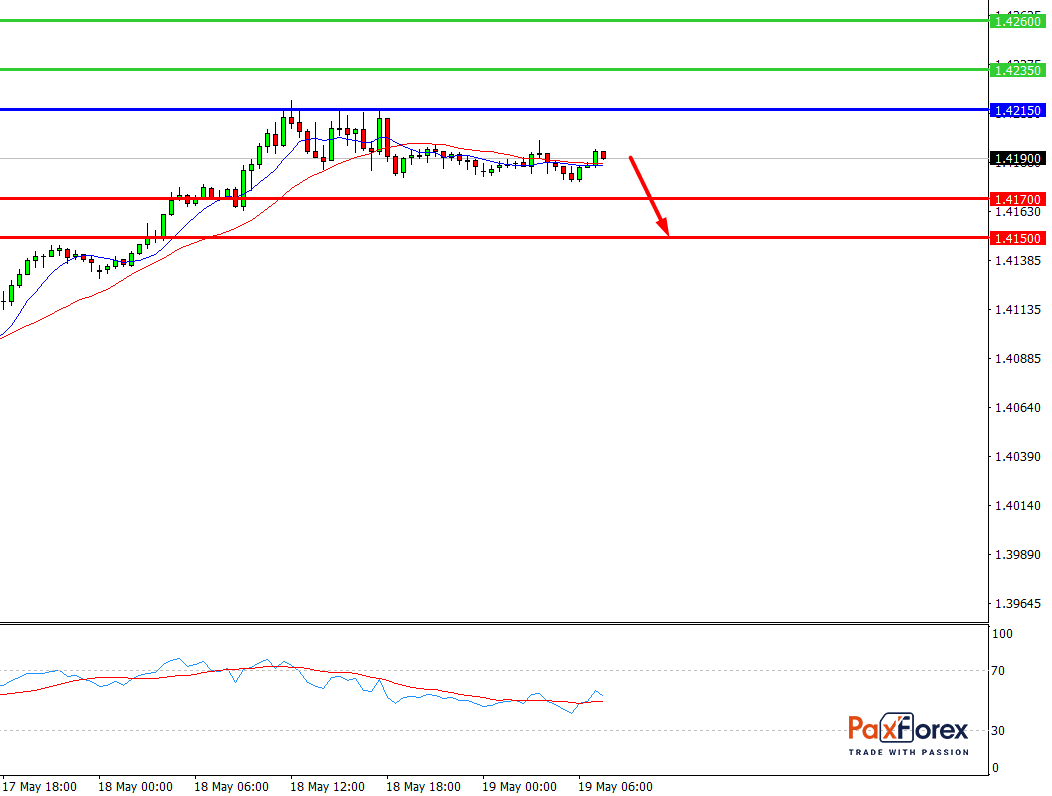
Task: Click the 100 level on indicator scale
Action: [x=1002, y=634]
